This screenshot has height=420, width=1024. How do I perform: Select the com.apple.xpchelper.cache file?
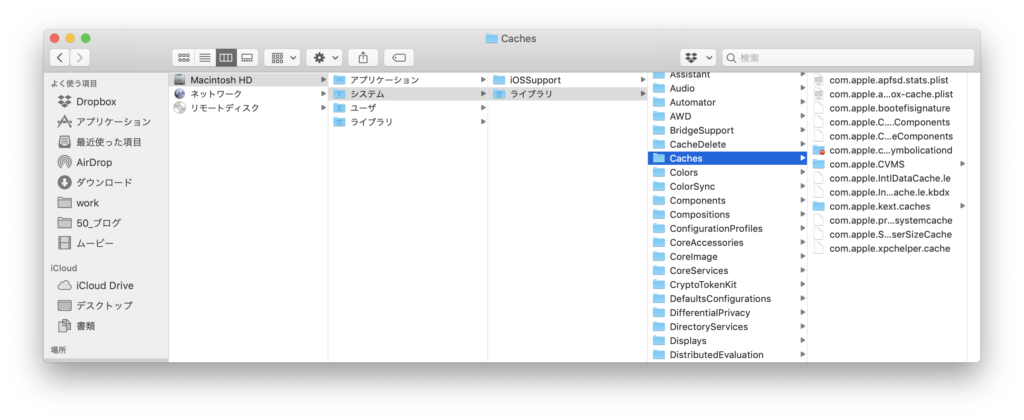click(889, 248)
